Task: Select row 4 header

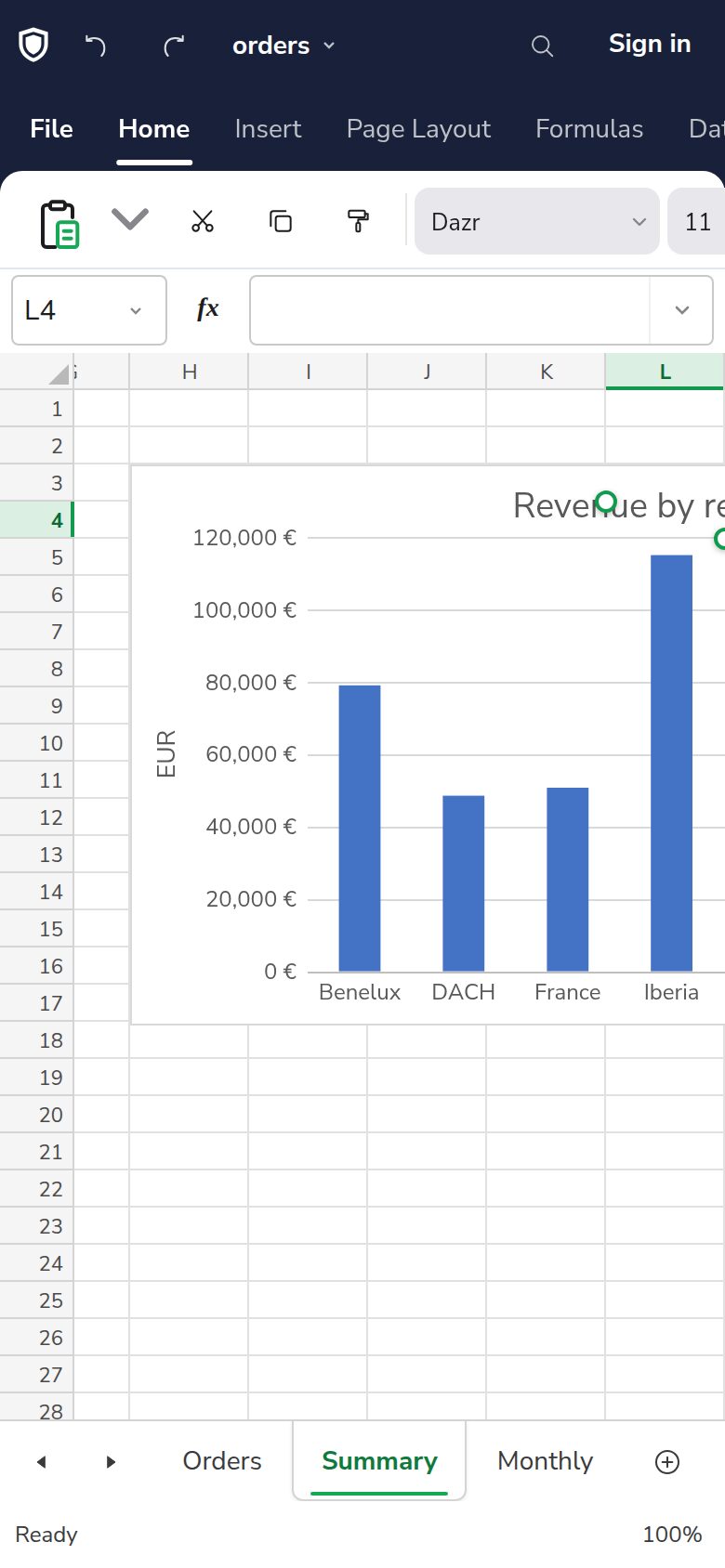Action: pos(36,520)
